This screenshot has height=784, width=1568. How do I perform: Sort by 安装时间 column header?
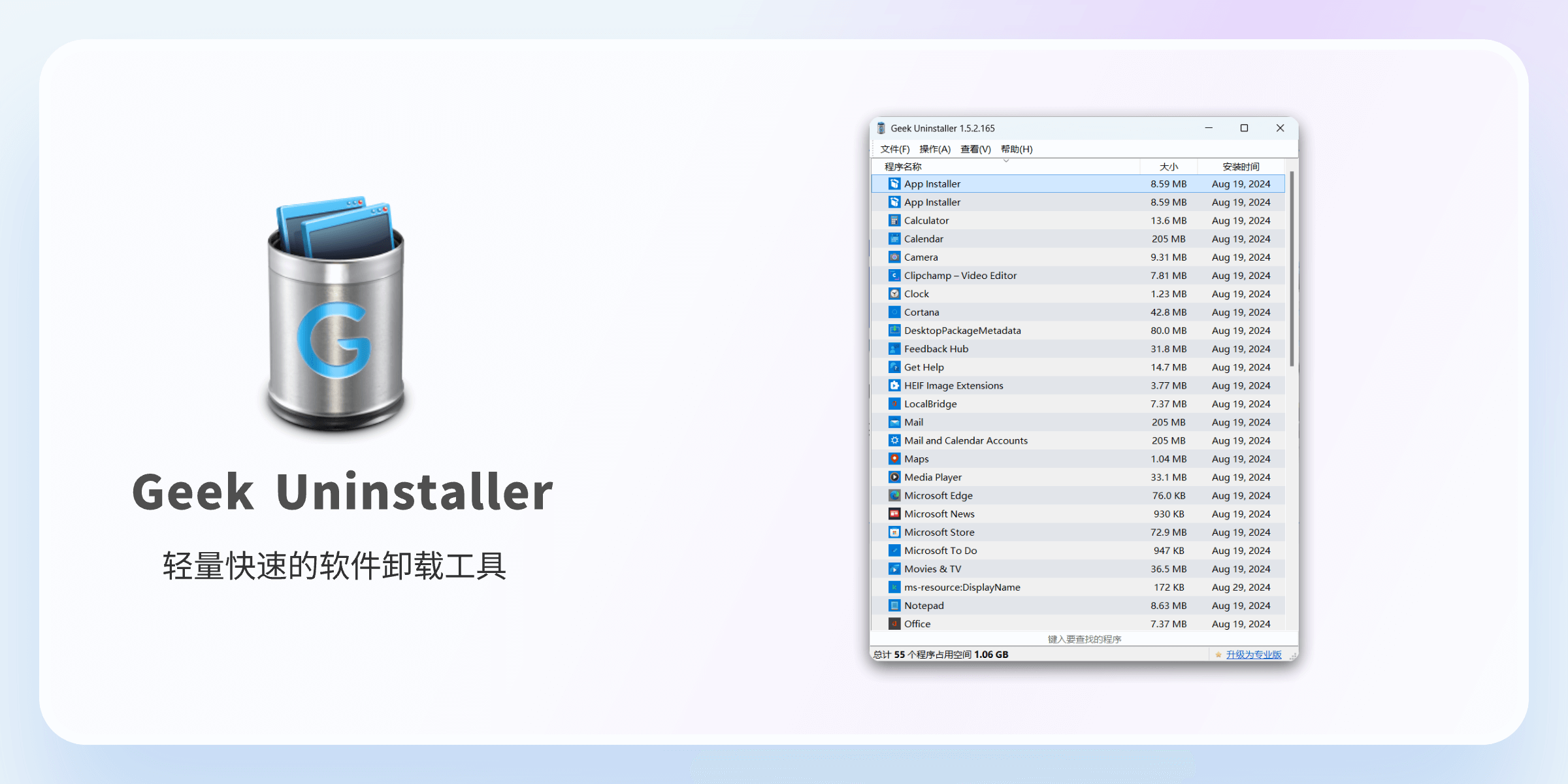pos(1241,167)
